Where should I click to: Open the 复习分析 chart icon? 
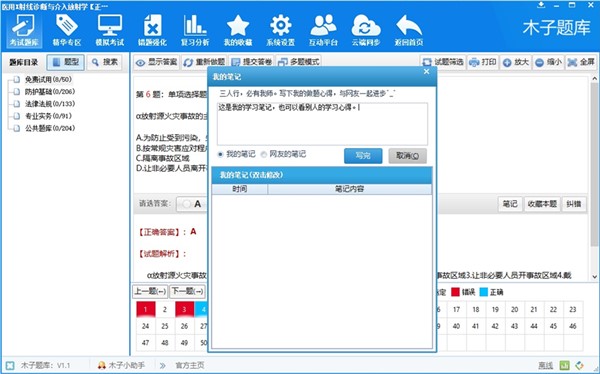(195, 30)
